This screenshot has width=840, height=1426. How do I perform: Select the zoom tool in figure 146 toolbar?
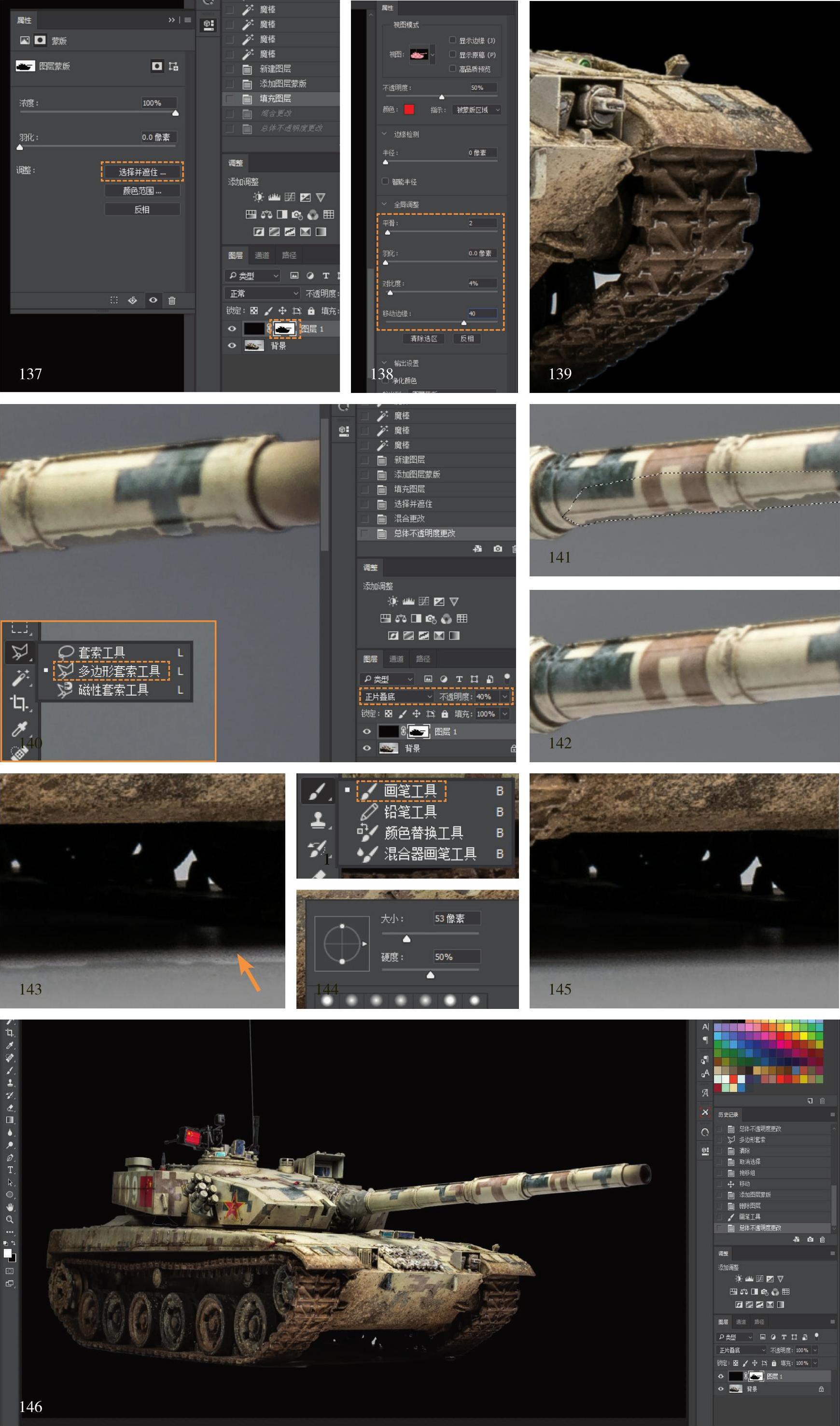tap(10, 1219)
